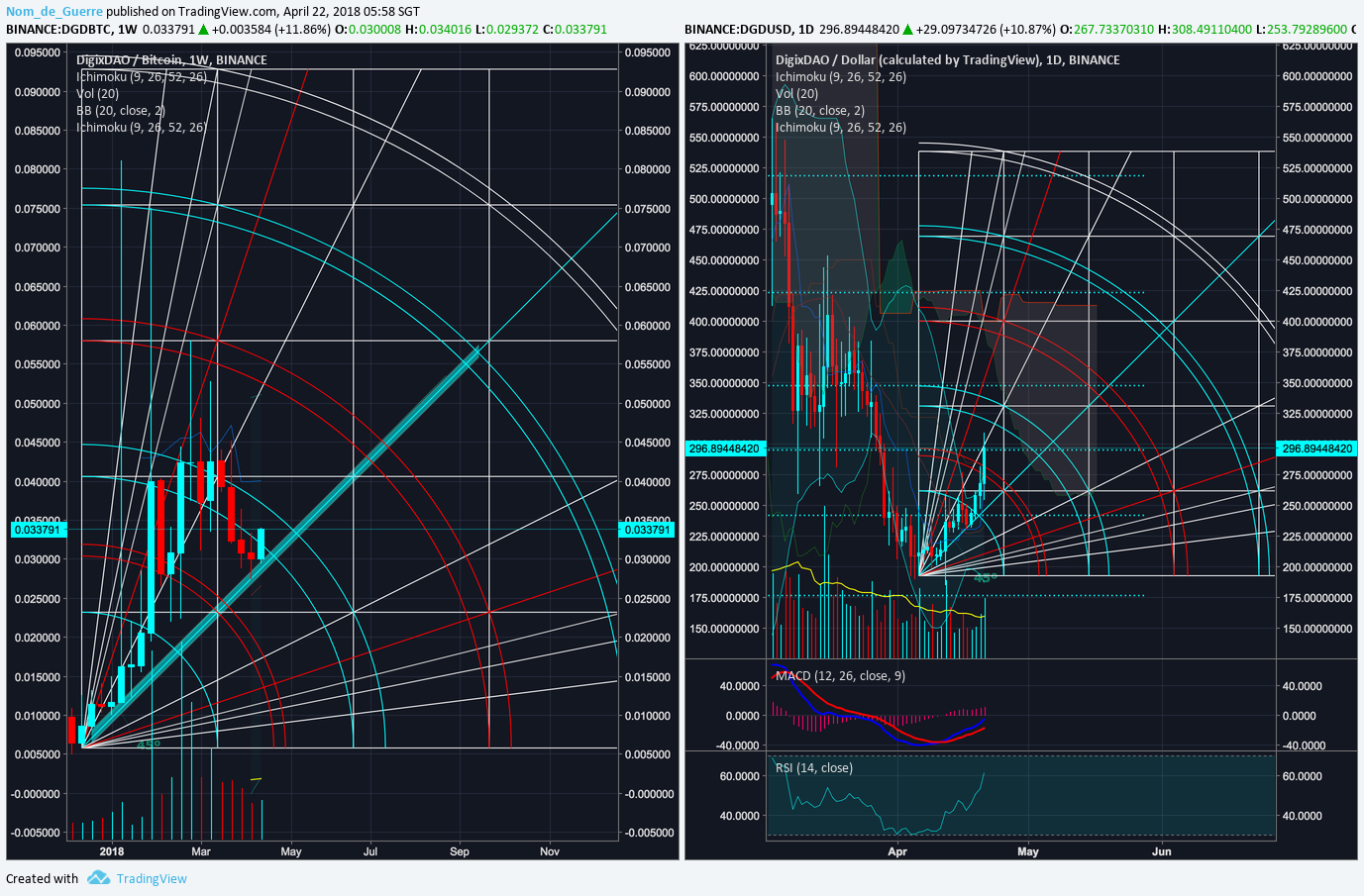Click Ichimoku legend below BB in the DGDBTC chart
The width and height of the screenshot is (1364, 896).
(142, 127)
